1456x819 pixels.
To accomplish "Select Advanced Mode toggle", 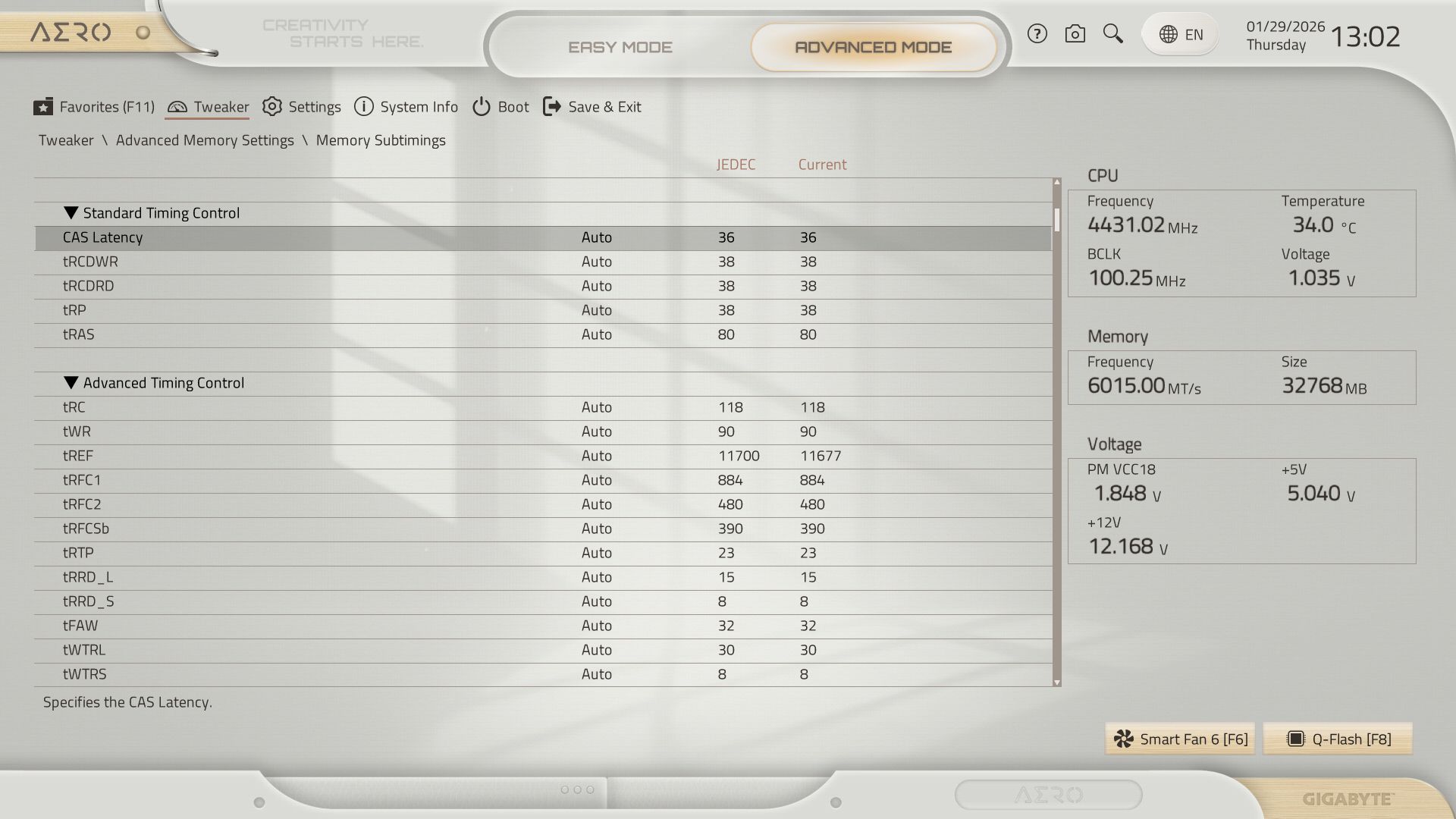I will tap(873, 47).
